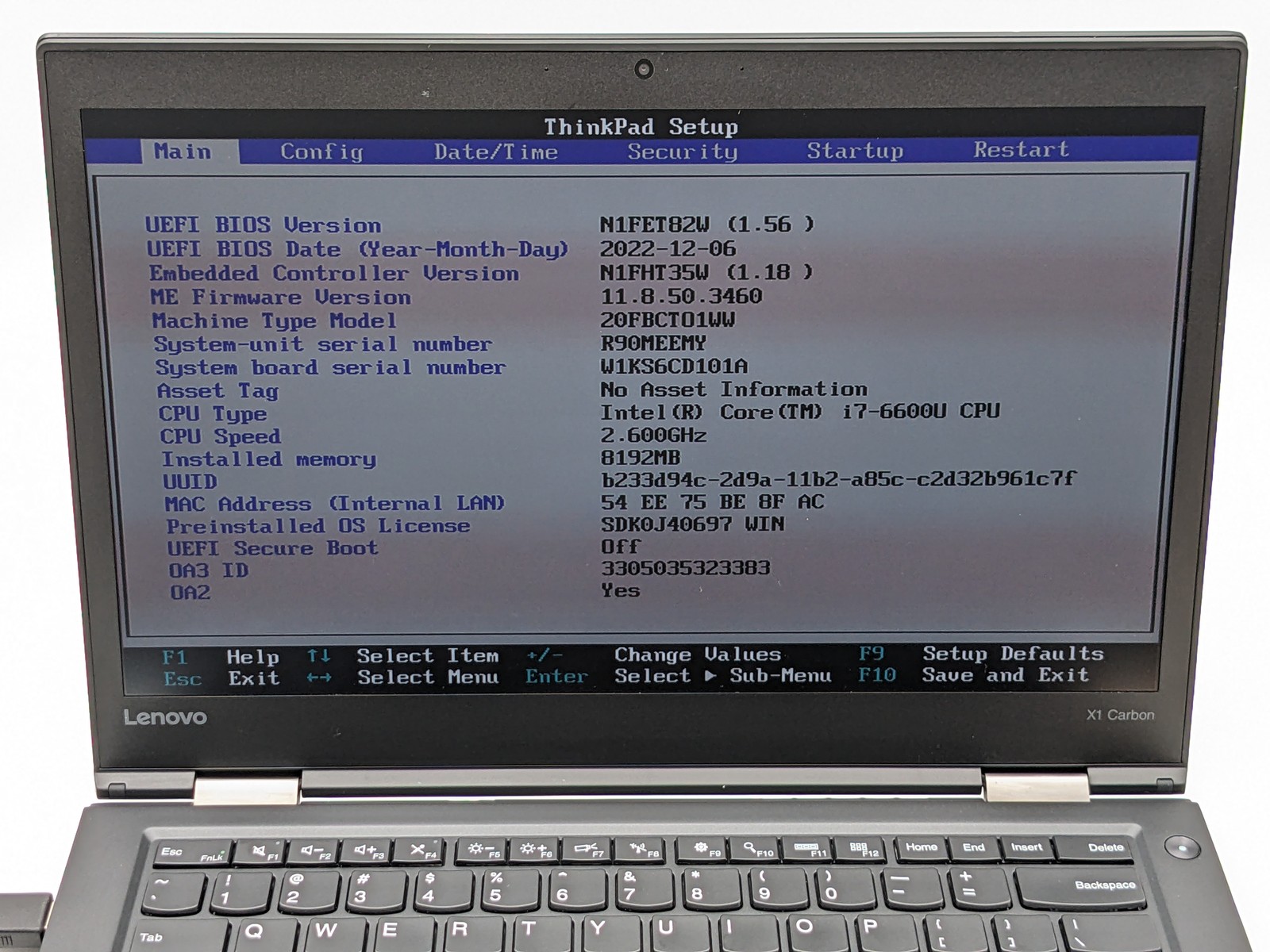Click the +/- Change Values hint
Screen dimensions: 1270x952
click(x=653, y=654)
